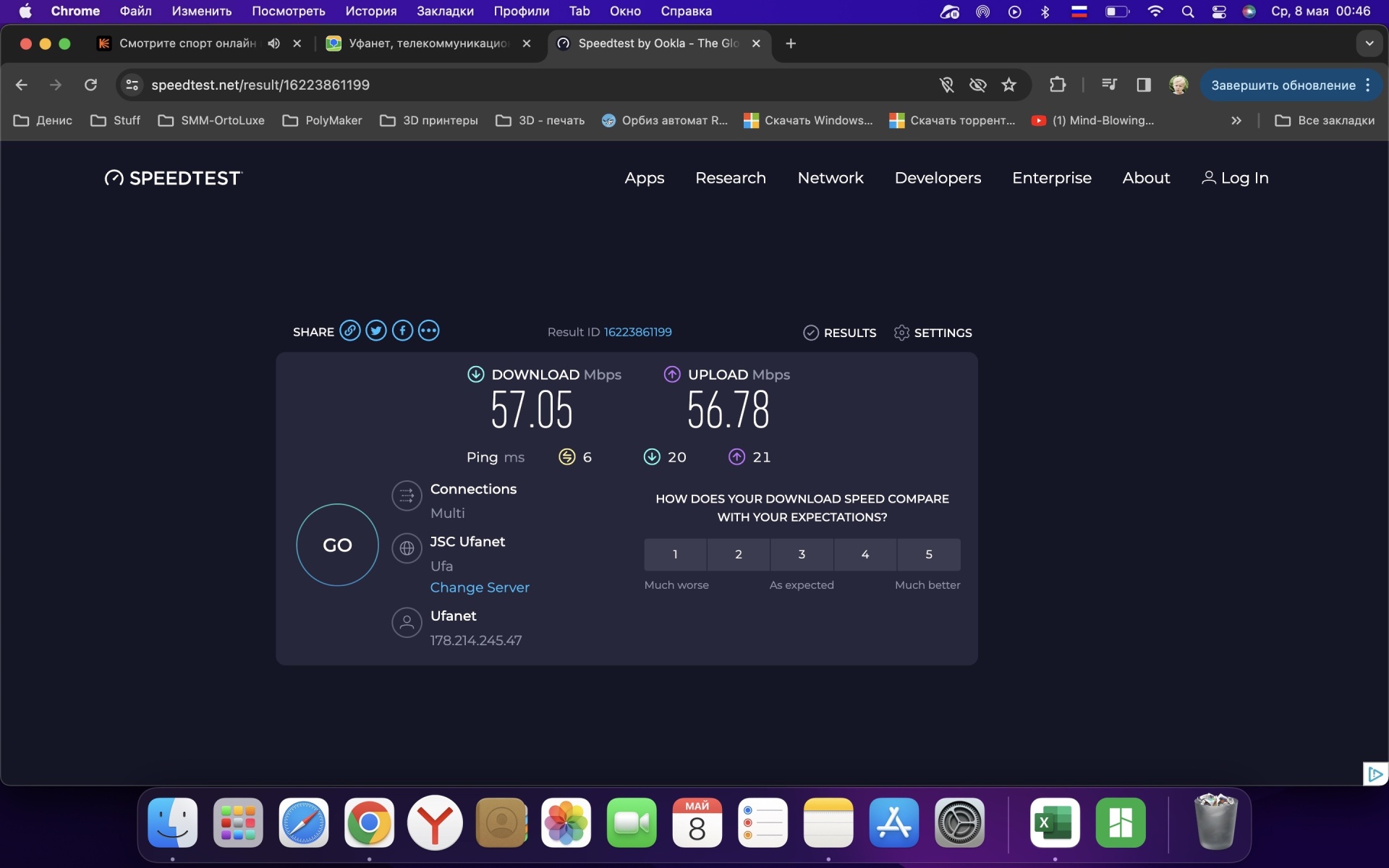Image resolution: width=1389 pixels, height=868 pixels.
Task: Rate download speed as 2
Action: pyautogui.click(x=739, y=555)
